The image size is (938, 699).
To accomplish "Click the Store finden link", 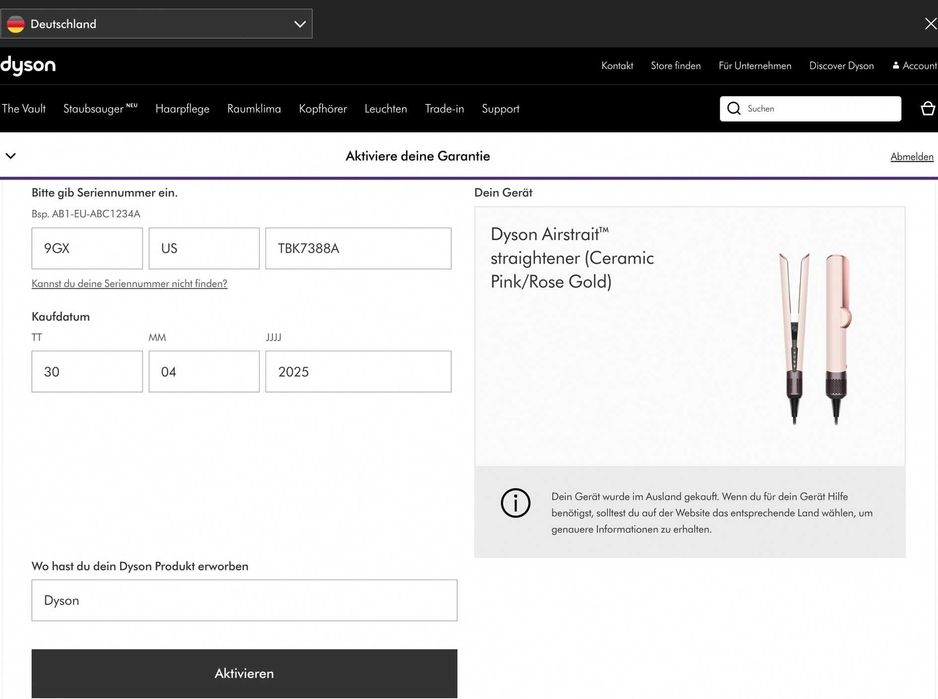I will coord(676,66).
